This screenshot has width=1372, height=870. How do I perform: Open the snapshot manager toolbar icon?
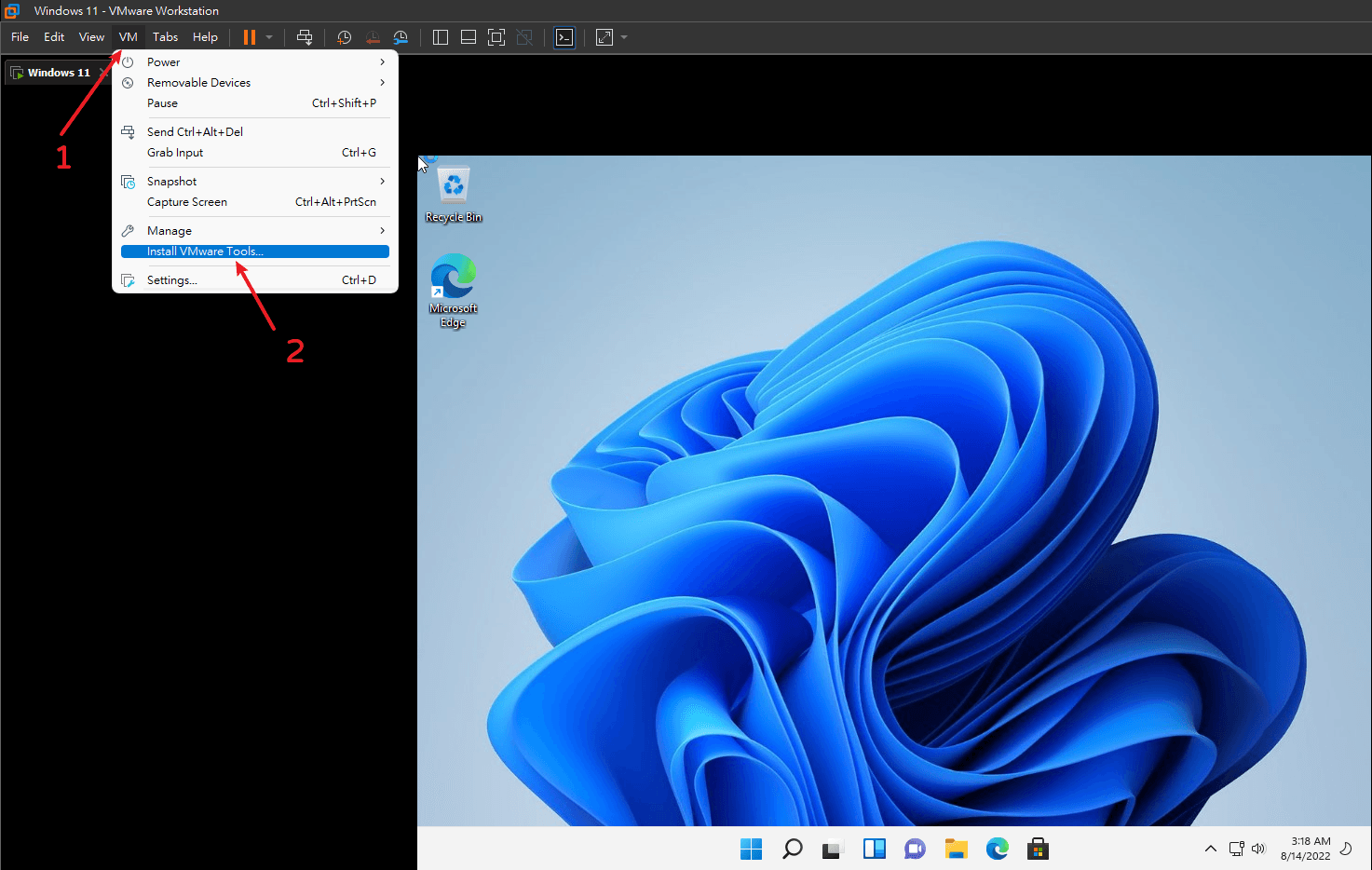(401, 37)
